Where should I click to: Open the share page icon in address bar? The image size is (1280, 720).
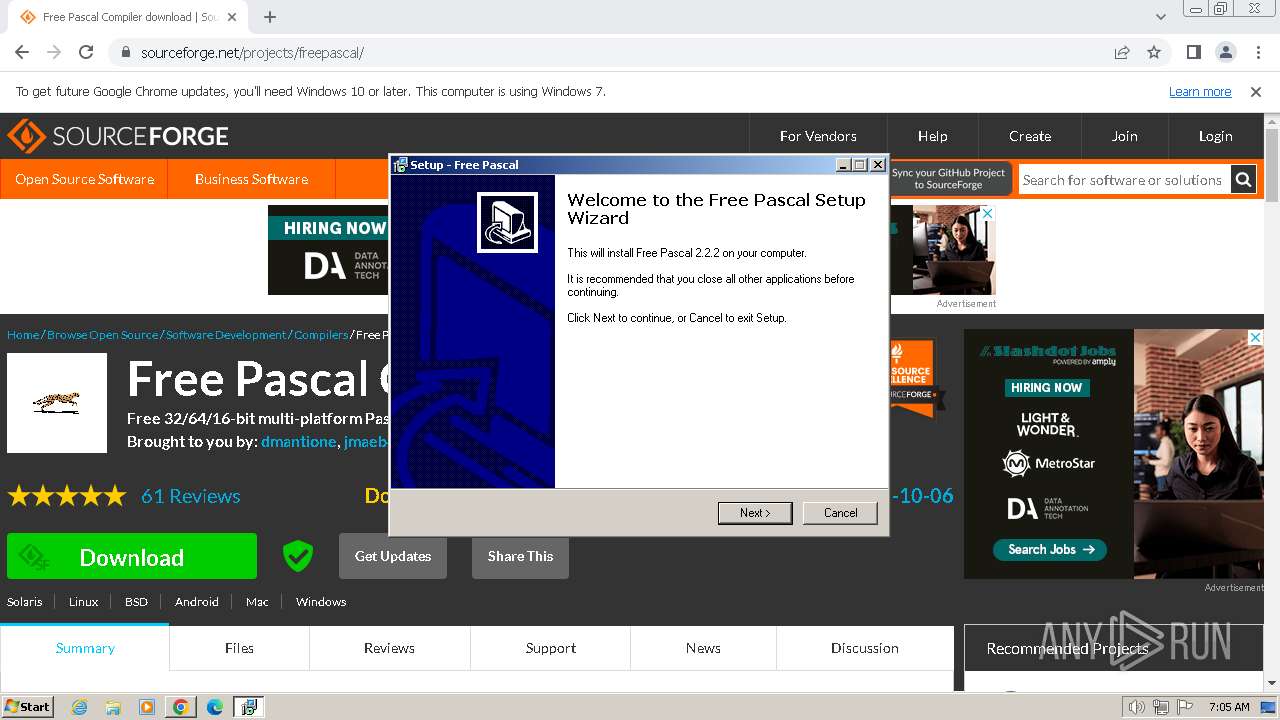[x=1122, y=52]
